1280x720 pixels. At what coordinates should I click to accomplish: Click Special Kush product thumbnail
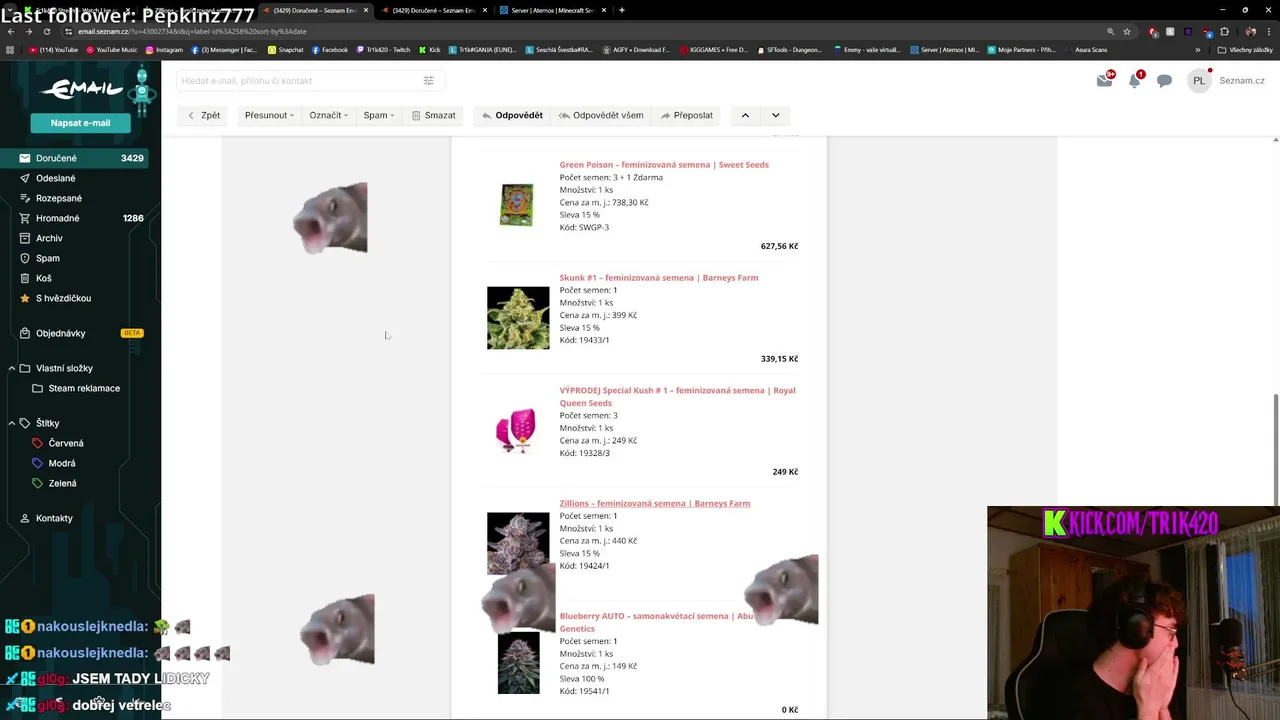516,430
